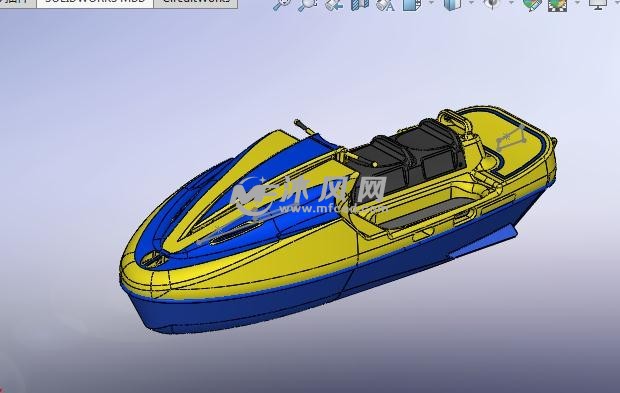Click the View Orientation cube icon

click(x=412, y=4)
